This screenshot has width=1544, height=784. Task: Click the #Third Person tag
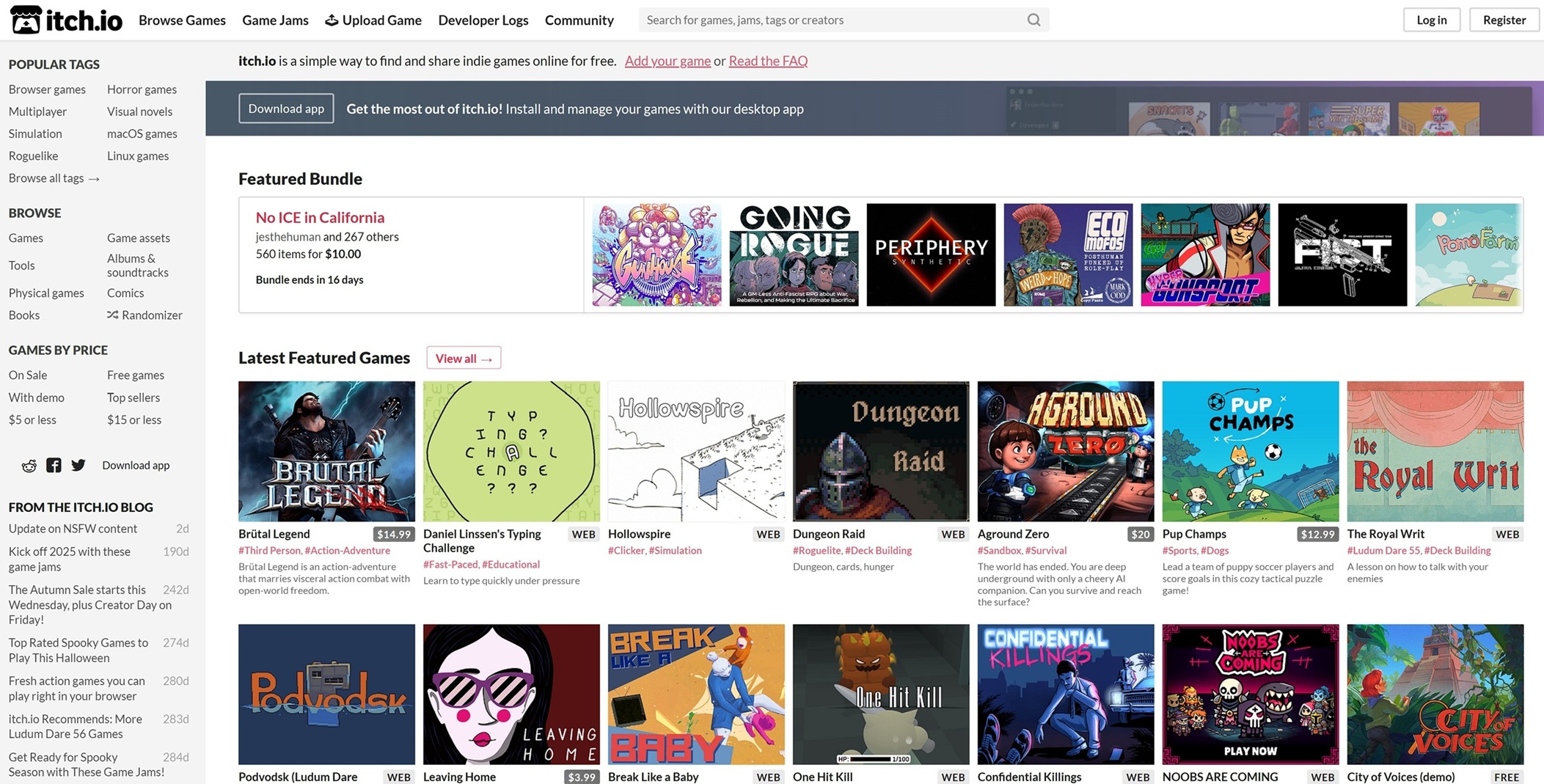[x=269, y=551]
